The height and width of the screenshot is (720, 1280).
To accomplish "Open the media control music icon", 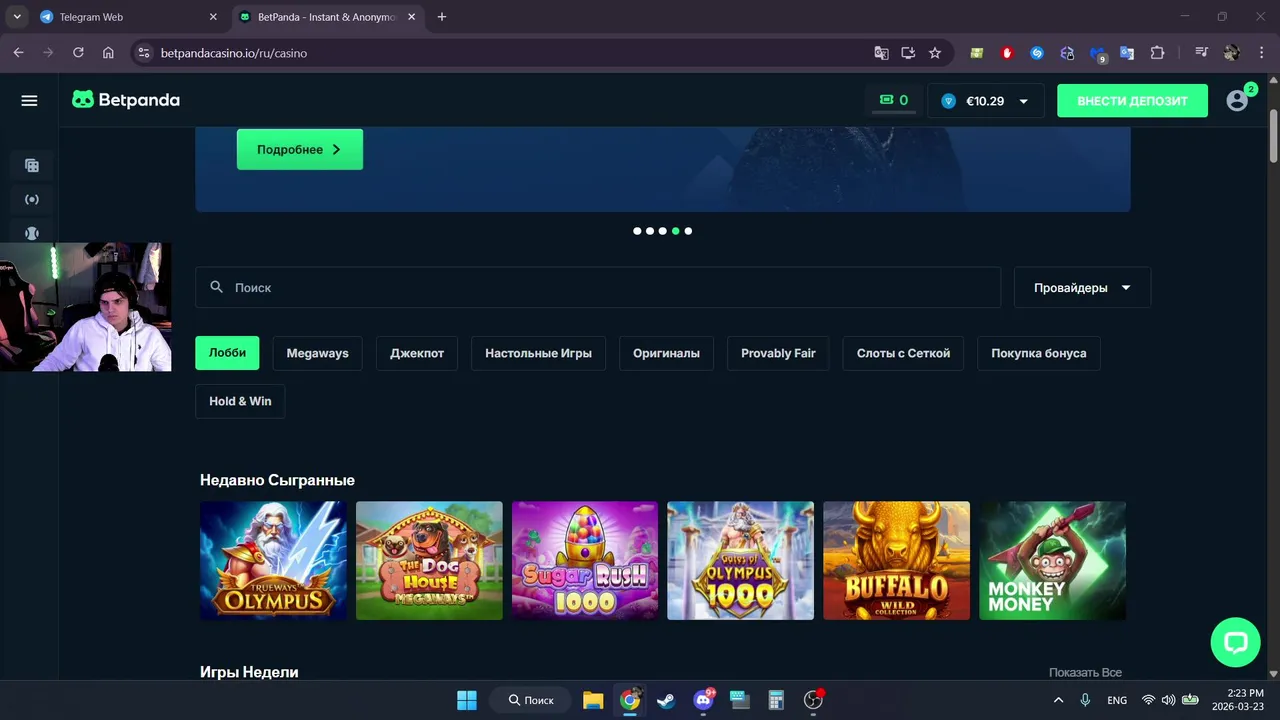I will pos(1201,53).
